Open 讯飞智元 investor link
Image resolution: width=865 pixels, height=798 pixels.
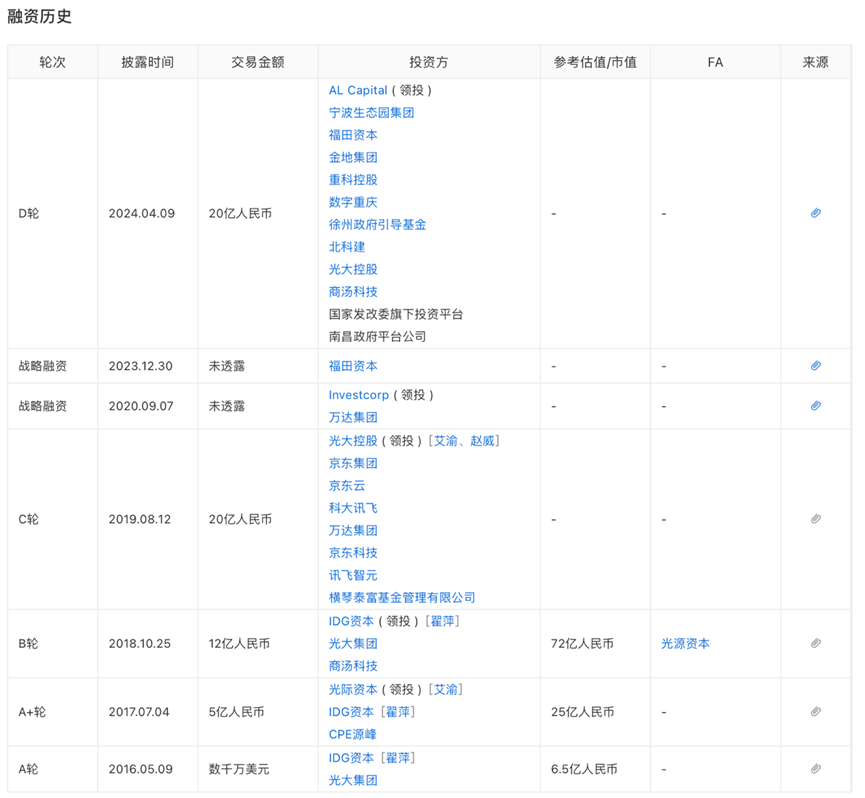[353, 575]
